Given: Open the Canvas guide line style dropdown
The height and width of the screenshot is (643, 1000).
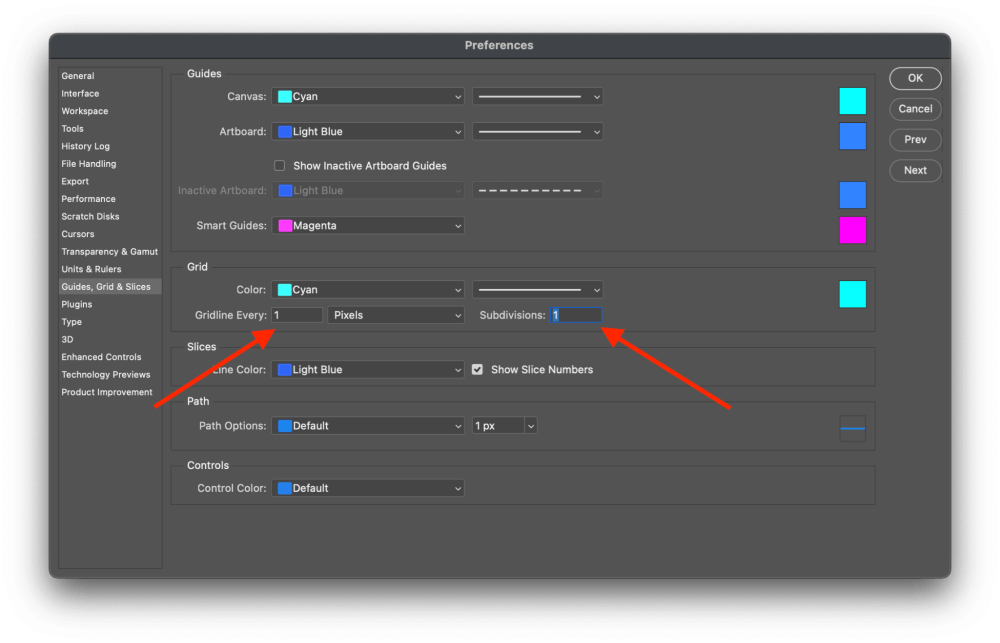Looking at the screenshot, I should (x=537, y=96).
